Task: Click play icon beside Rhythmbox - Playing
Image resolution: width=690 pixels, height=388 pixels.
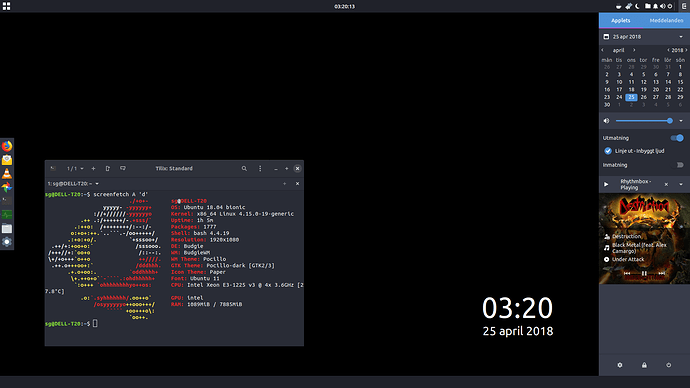Action: (x=606, y=185)
